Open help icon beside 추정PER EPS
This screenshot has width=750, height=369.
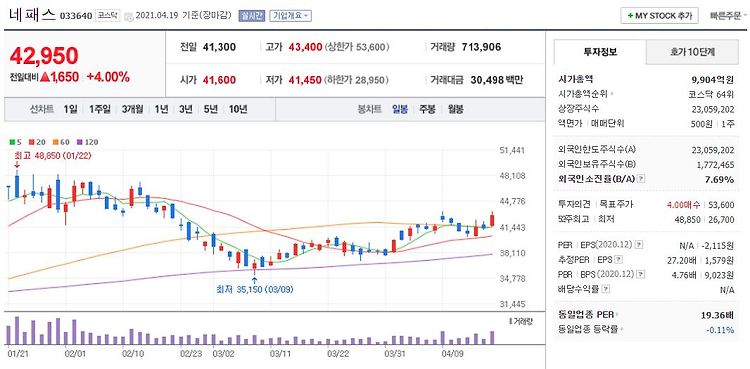click(618, 260)
